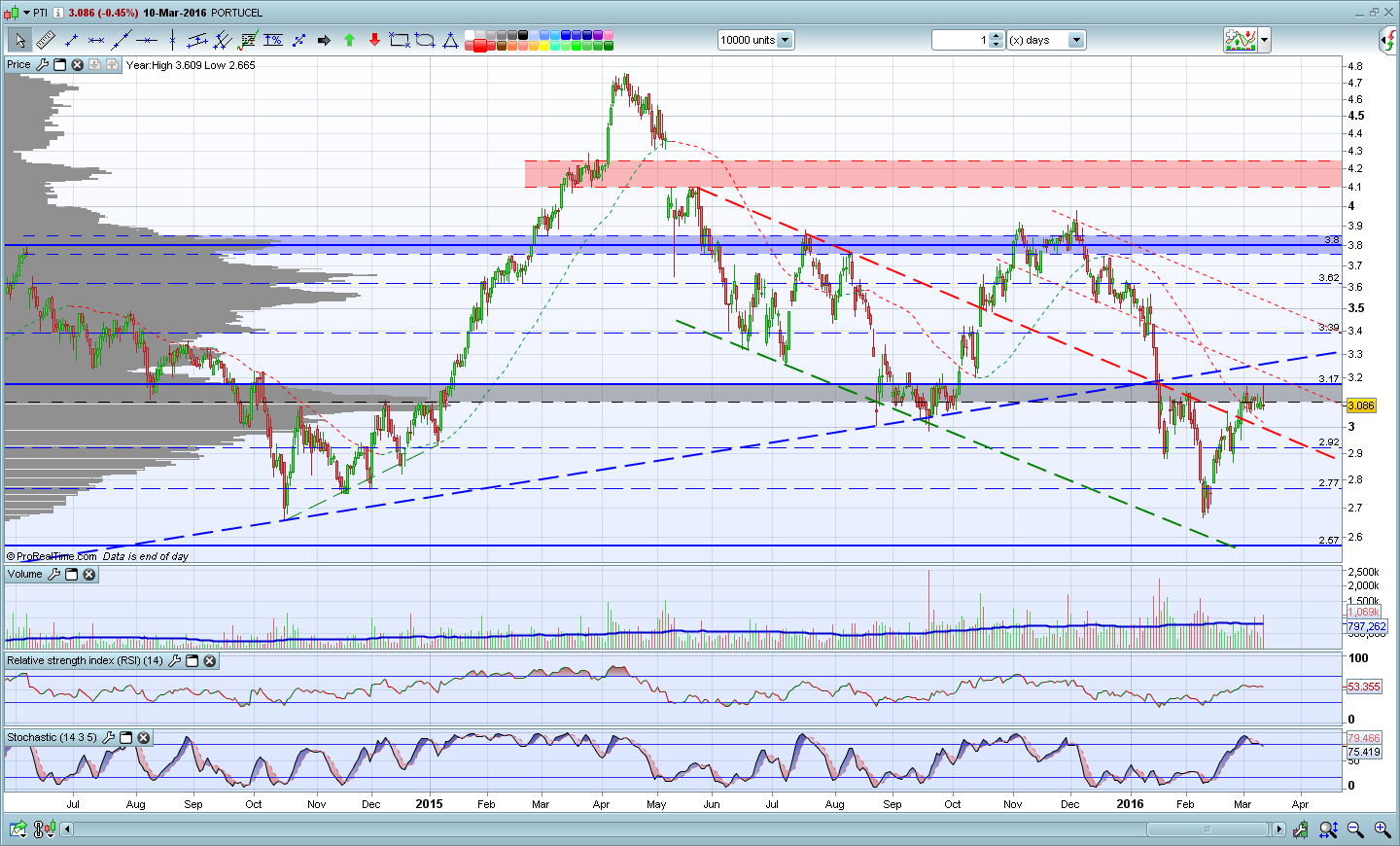Expand the indicator button dropdown arrow
The height and width of the screenshot is (846, 1400).
[x=1265, y=40]
